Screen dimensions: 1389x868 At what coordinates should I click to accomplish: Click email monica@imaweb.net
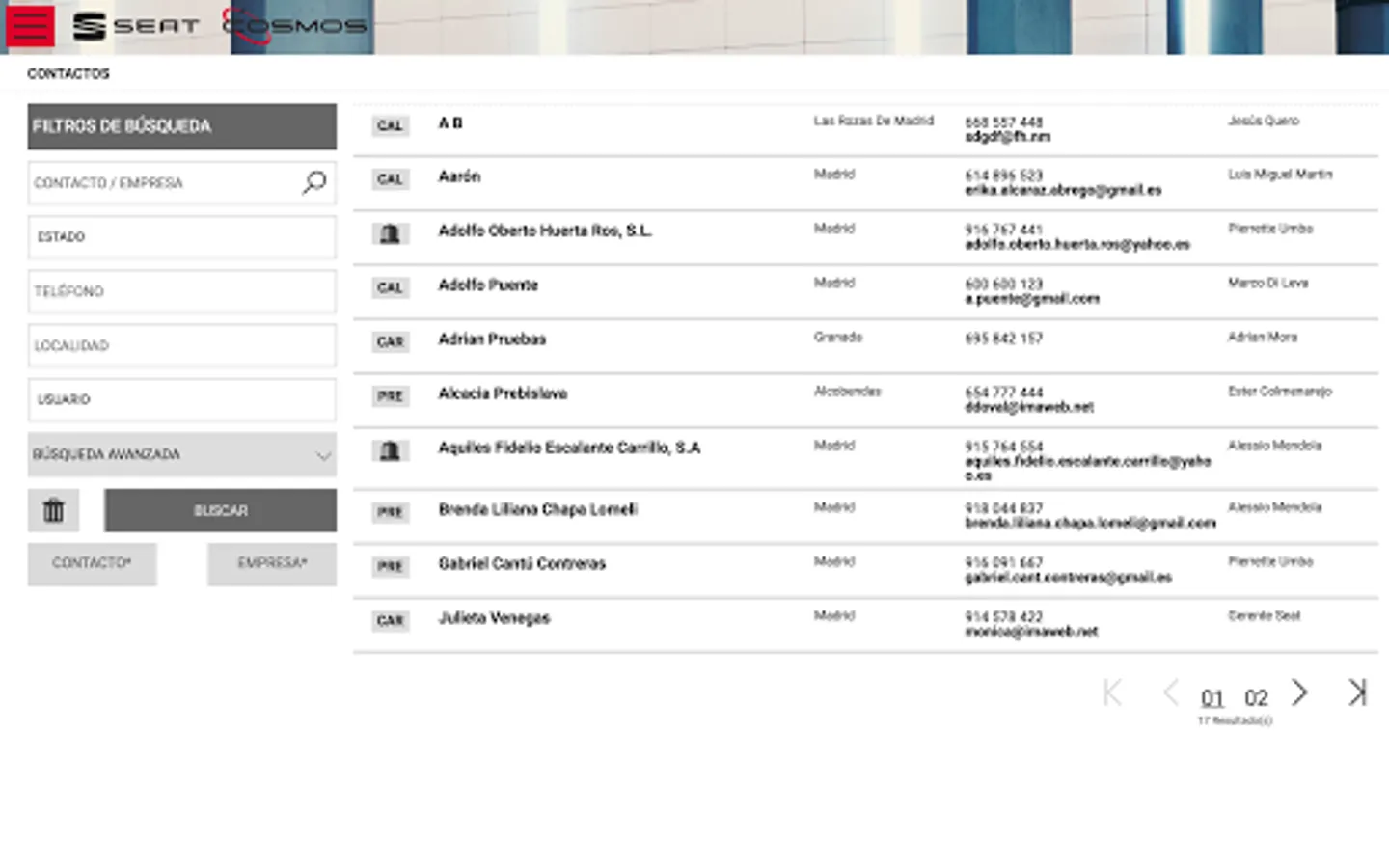pos(1031,632)
